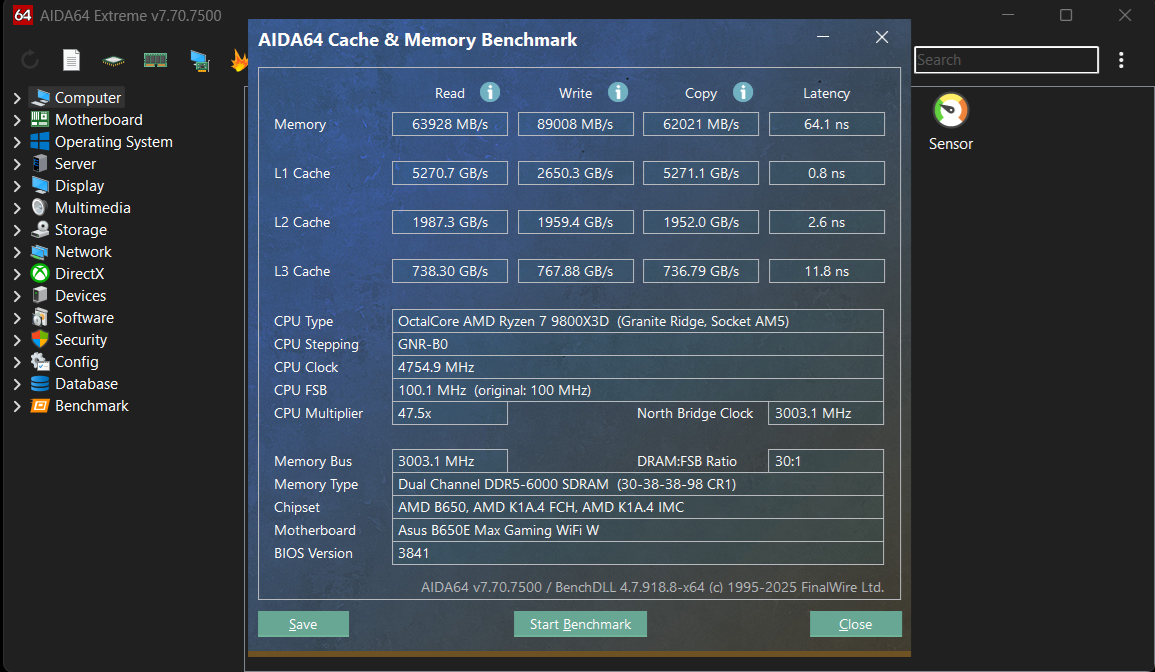Click the L3 Cache Latency 11.8 ns

click(x=826, y=271)
